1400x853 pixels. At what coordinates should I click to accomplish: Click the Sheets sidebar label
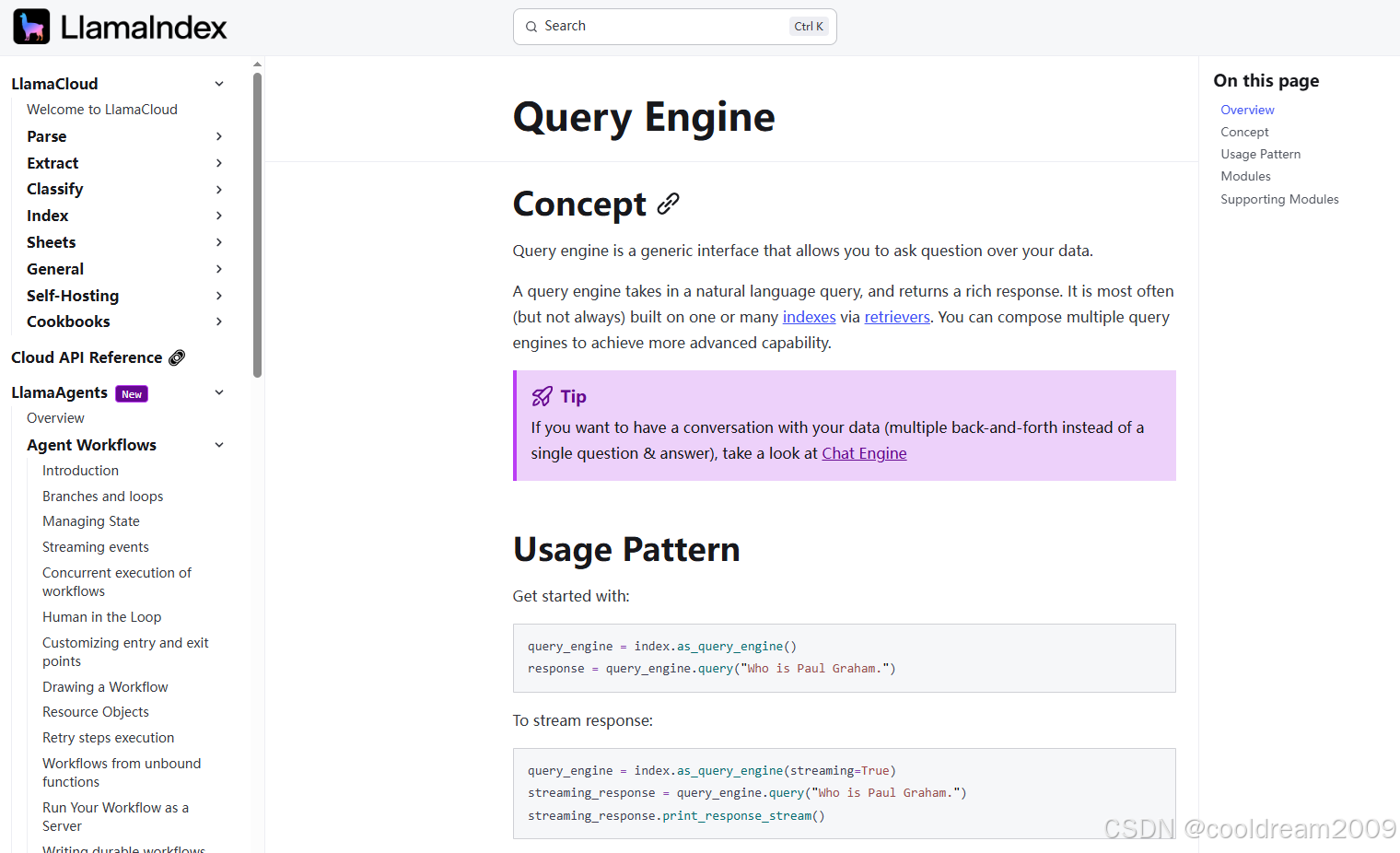point(52,242)
